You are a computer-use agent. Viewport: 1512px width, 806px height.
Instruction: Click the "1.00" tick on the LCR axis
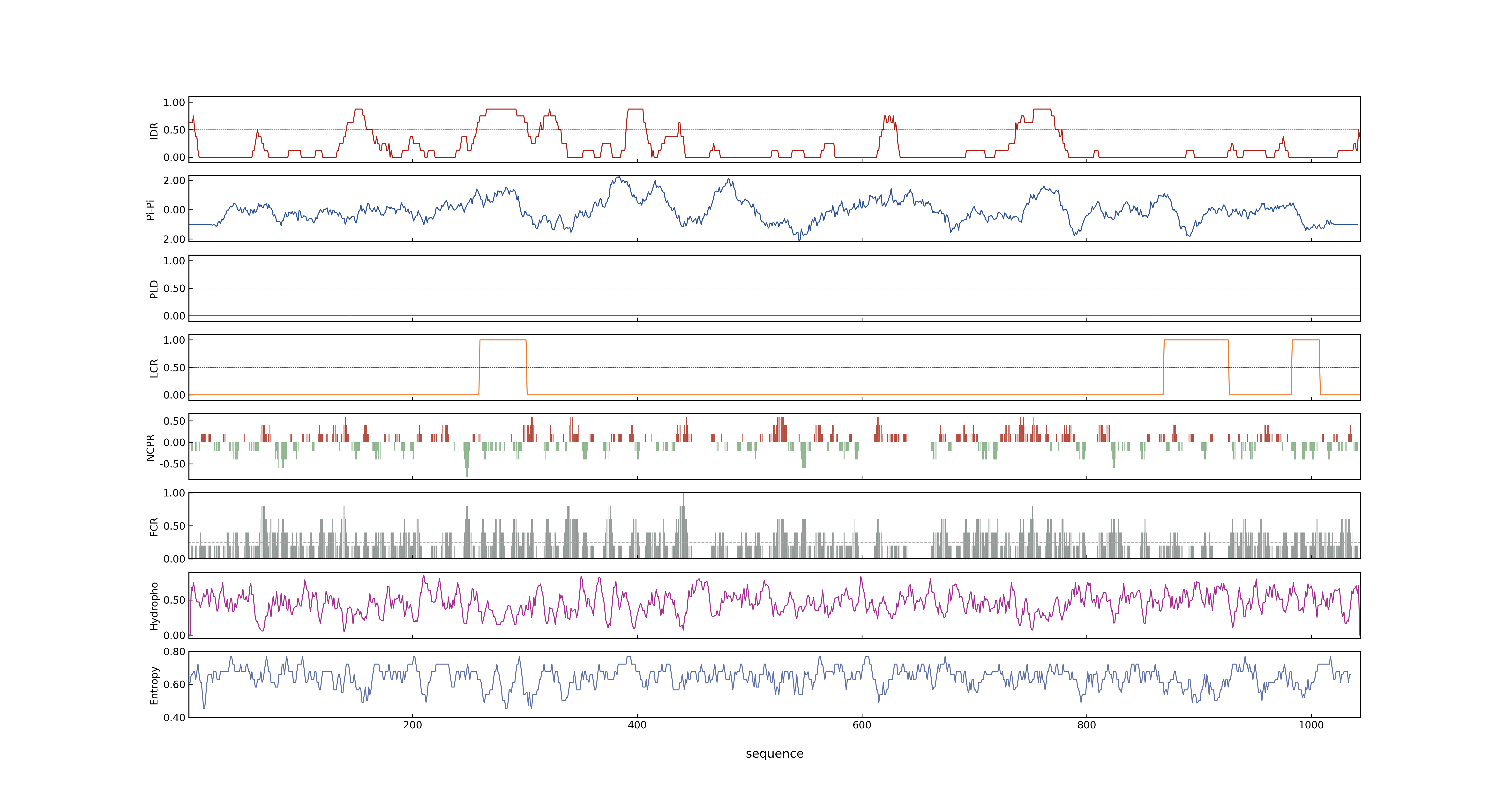pos(174,340)
